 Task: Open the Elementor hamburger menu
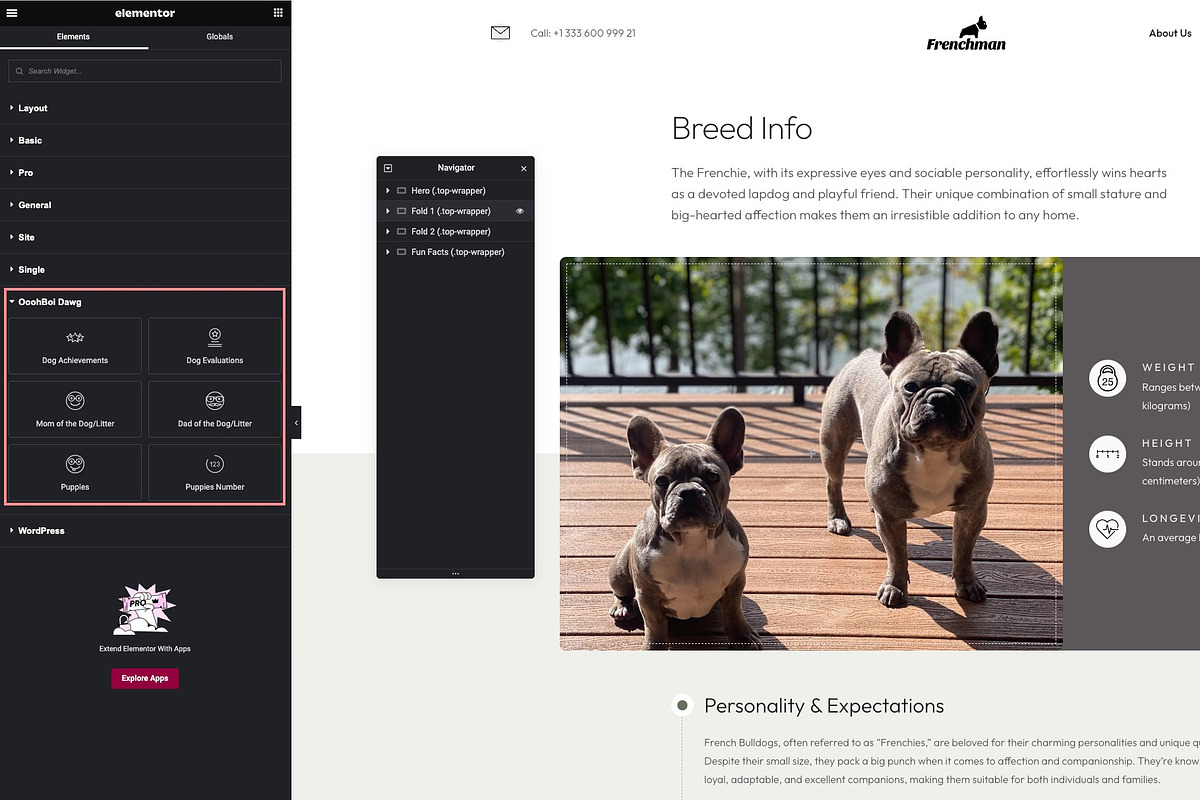click(12, 13)
